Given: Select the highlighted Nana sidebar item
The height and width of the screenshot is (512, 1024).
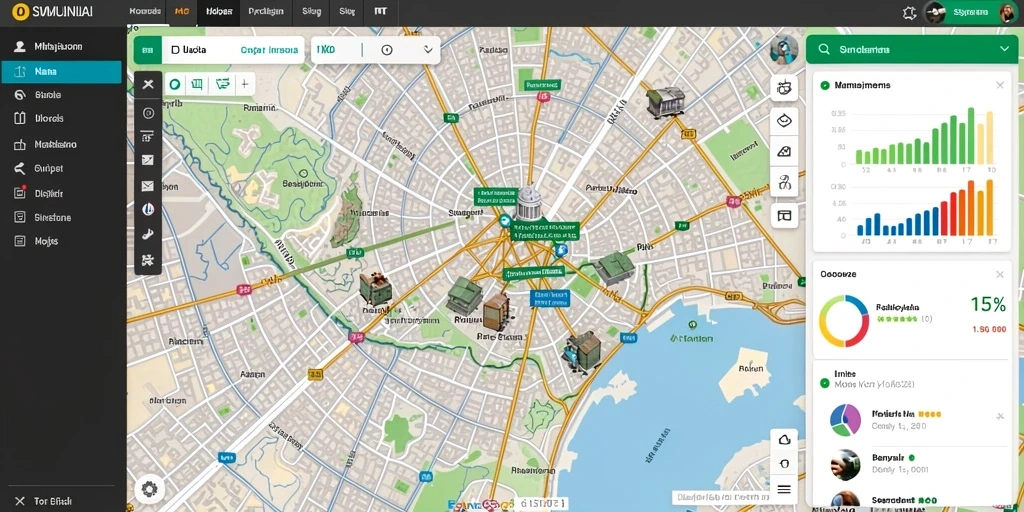Looking at the screenshot, I should (61, 72).
